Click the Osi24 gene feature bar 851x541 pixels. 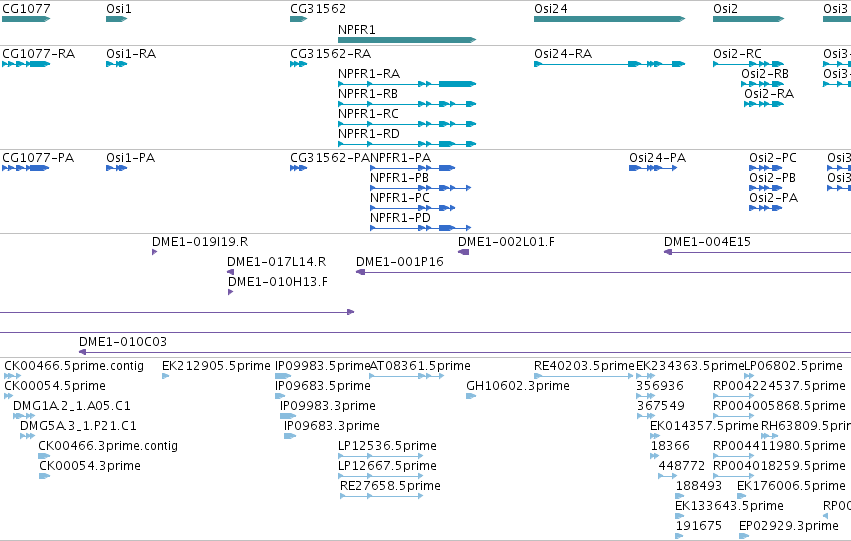(x=609, y=19)
